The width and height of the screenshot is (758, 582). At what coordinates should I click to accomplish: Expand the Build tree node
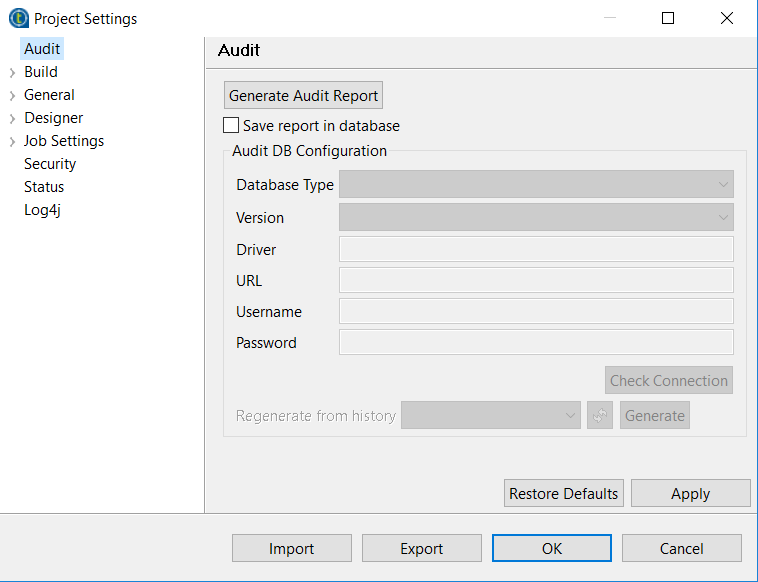[x=12, y=72]
